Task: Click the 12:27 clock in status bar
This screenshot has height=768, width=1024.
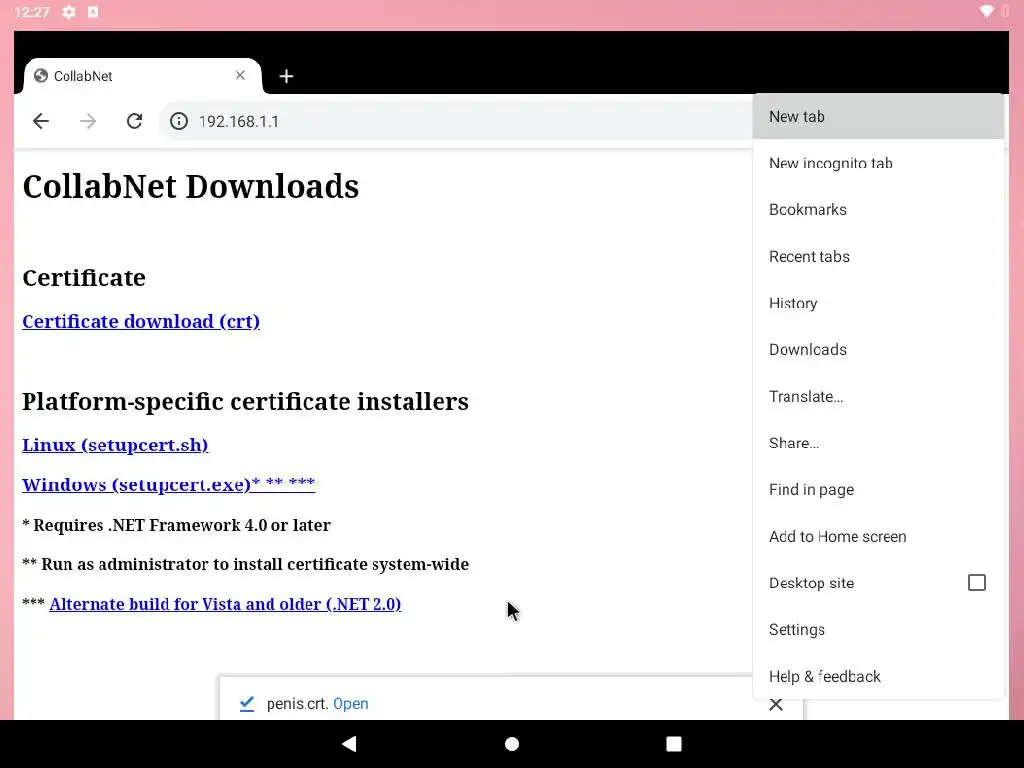Action: 31,12
